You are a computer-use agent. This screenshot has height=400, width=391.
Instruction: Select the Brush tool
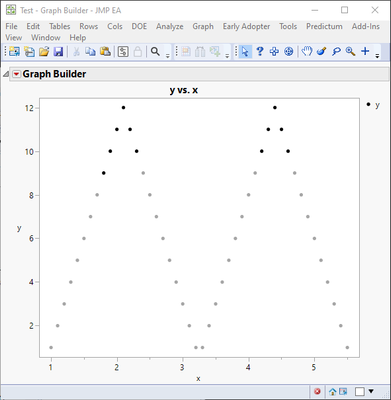coord(321,52)
